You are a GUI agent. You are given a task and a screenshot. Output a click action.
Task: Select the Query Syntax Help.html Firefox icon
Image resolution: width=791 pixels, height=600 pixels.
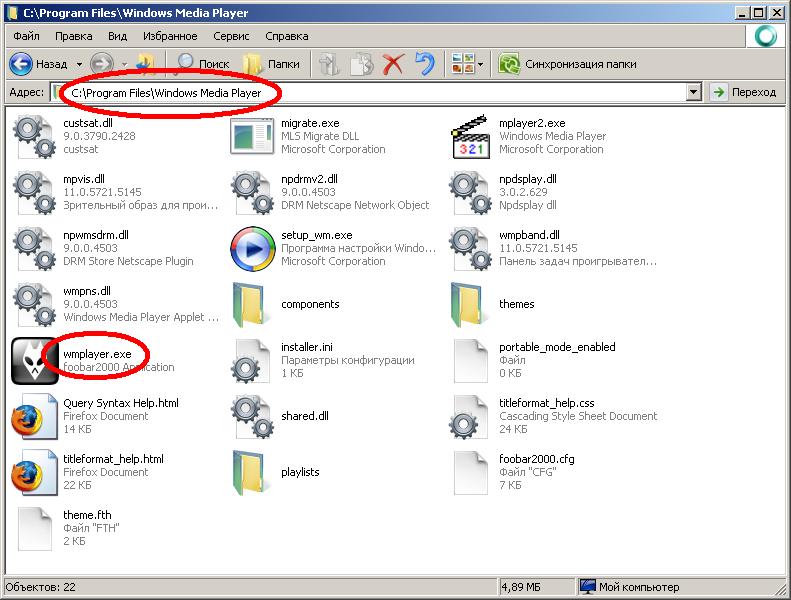(34, 417)
